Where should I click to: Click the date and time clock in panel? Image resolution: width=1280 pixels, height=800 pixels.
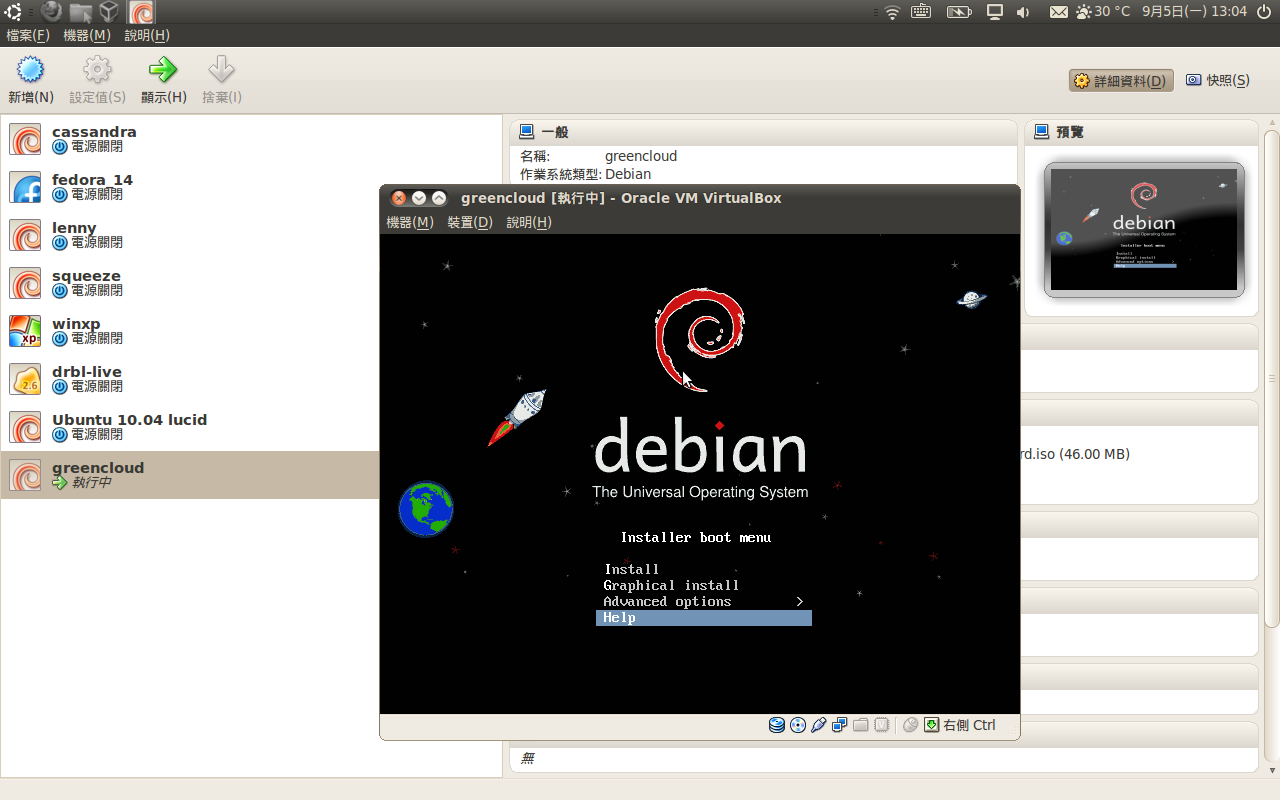[1194, 12]
